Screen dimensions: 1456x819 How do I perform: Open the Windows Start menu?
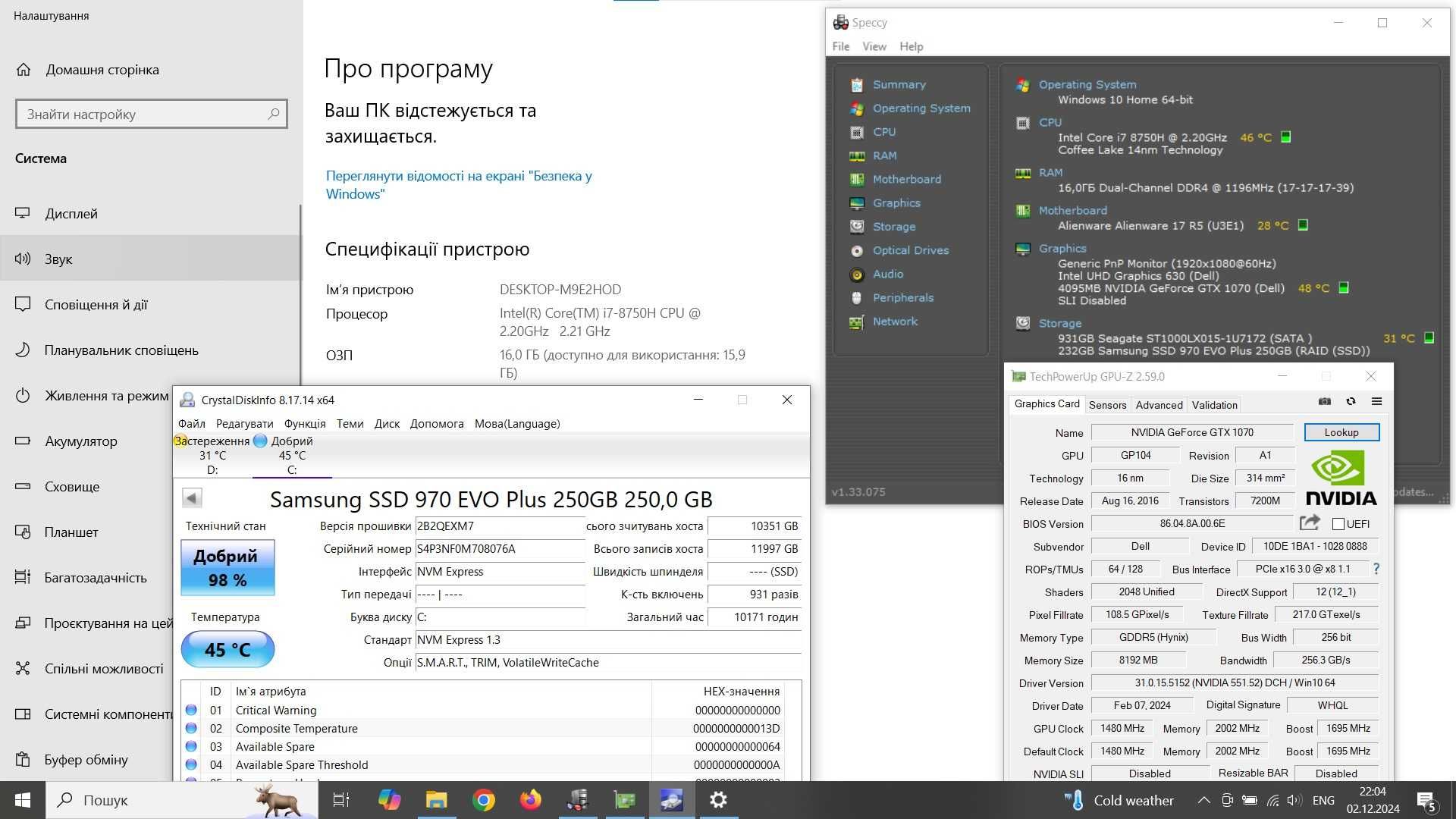tap(23, 800)
